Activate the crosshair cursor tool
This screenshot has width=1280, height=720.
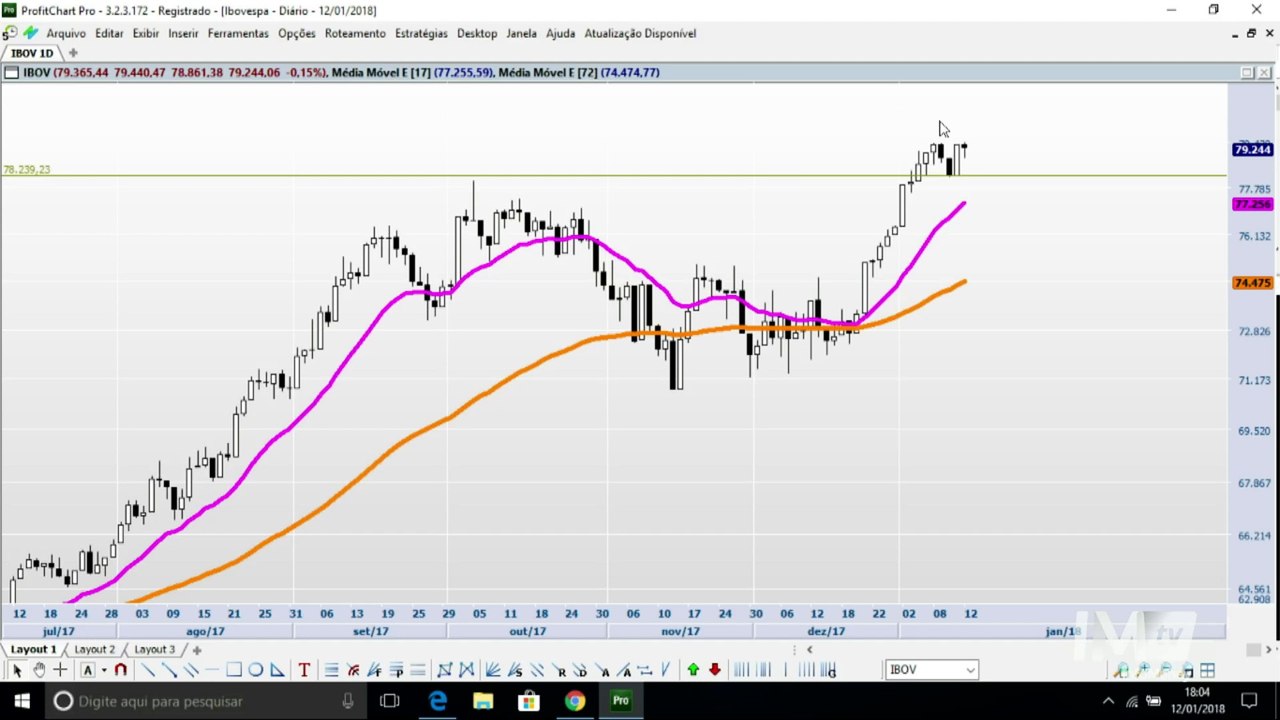coord(60,670)
